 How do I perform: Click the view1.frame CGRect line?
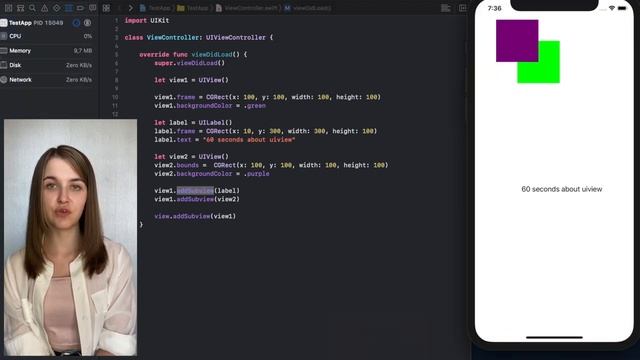click(x=267, y=97)
